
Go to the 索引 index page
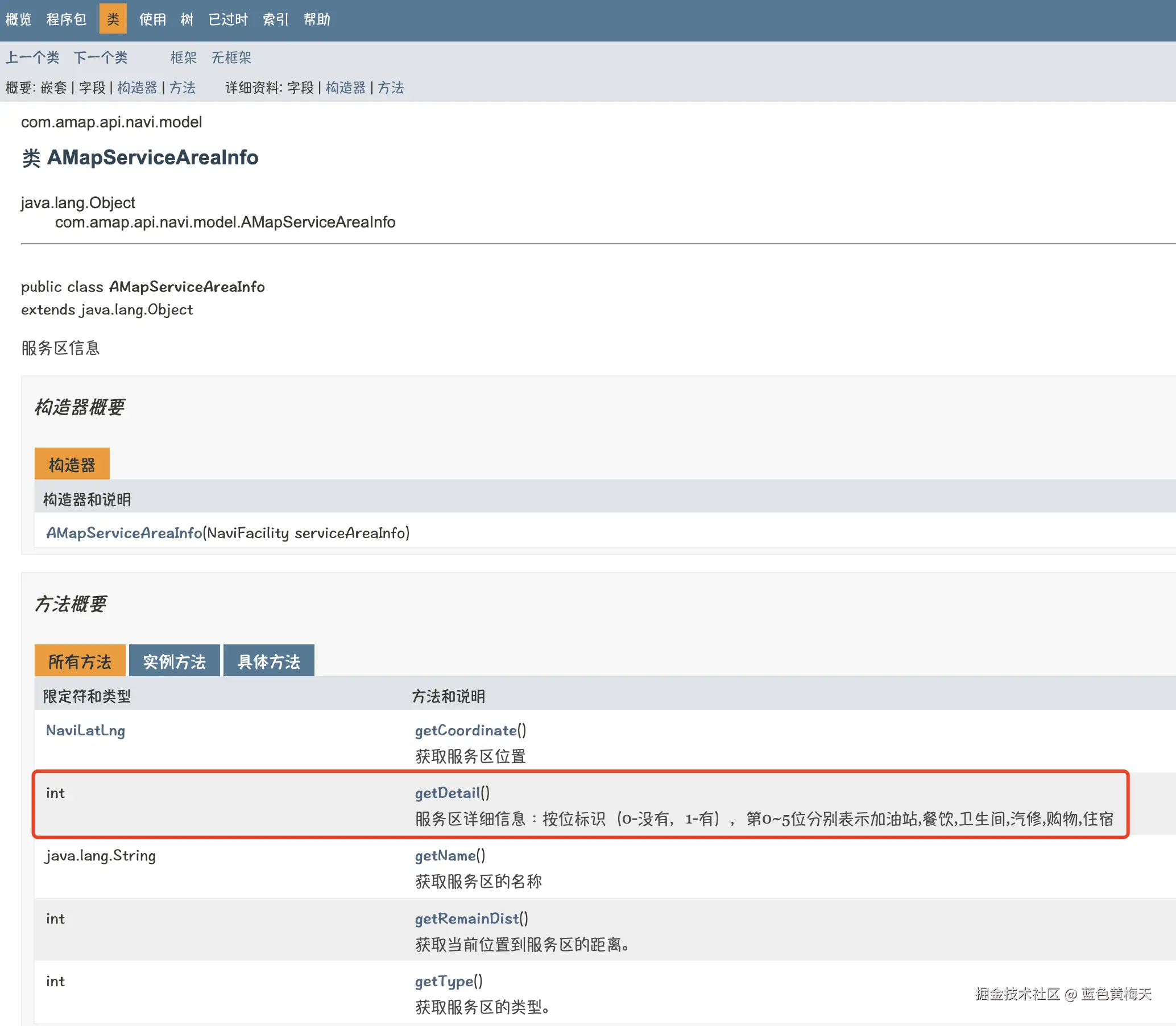pos(275,19)
